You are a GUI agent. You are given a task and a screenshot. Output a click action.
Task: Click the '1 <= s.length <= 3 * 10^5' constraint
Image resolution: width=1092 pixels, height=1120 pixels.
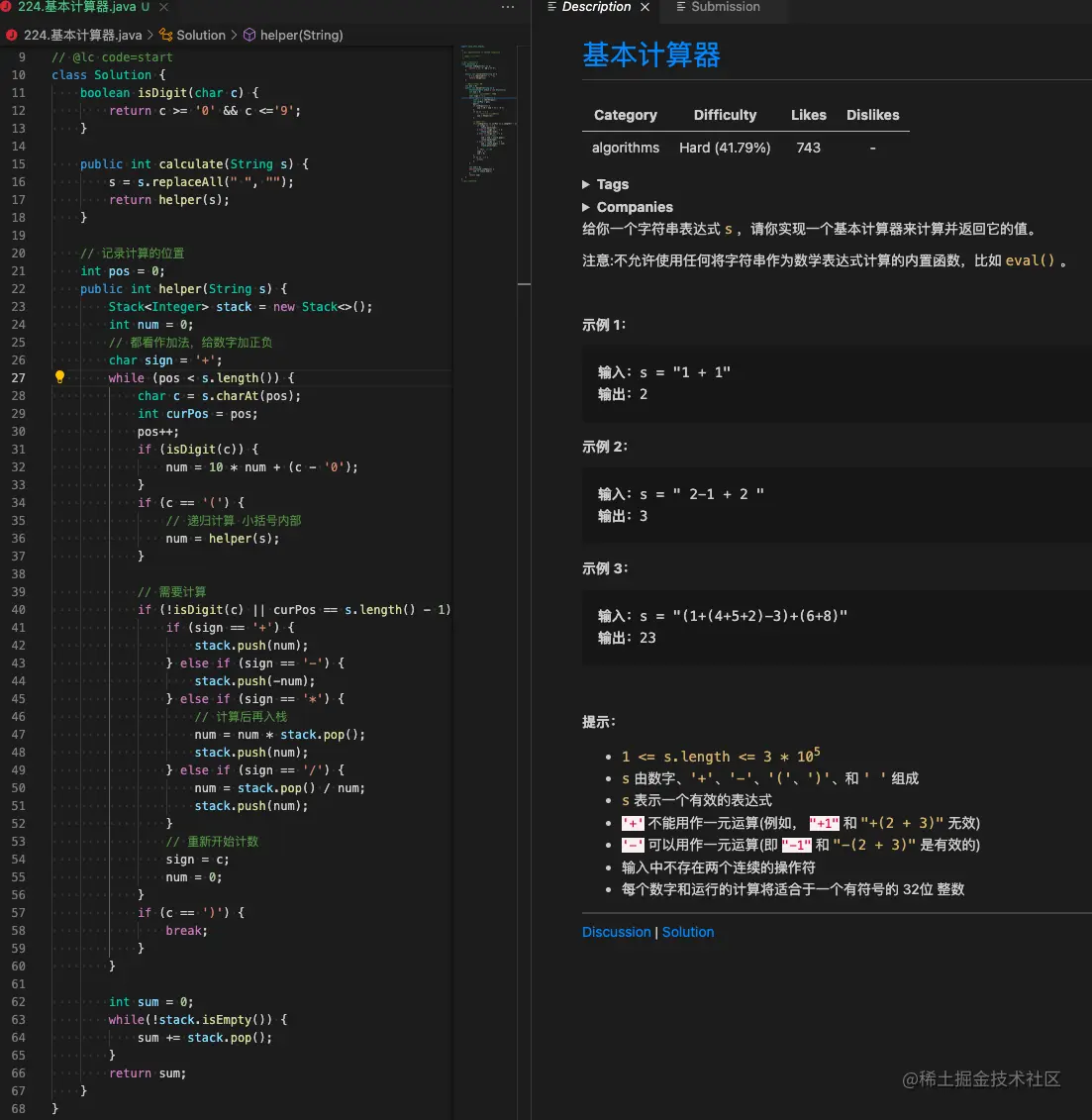click(x=721, y=756)
